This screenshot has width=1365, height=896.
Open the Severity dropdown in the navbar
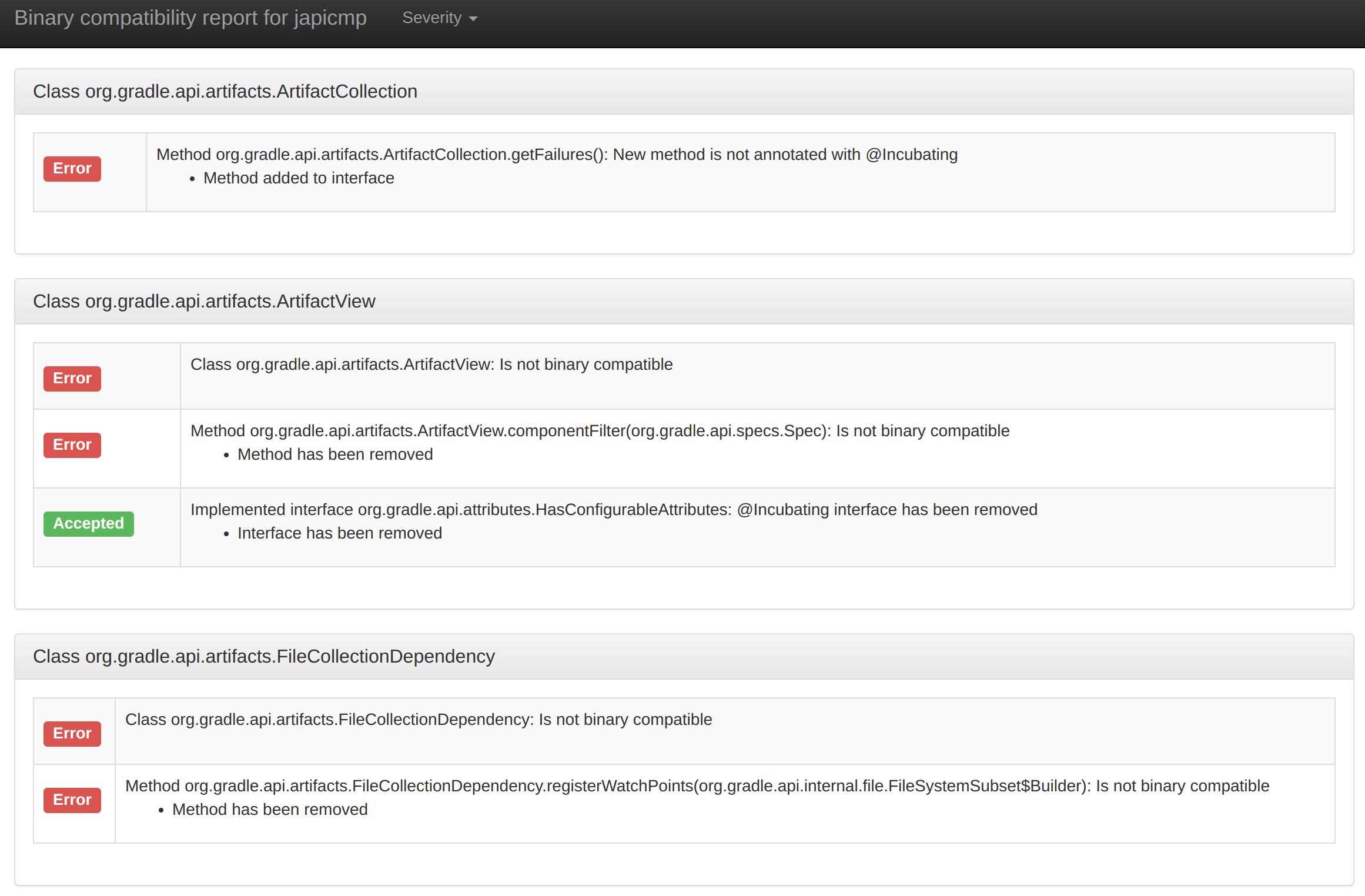[x=432, y=18]
